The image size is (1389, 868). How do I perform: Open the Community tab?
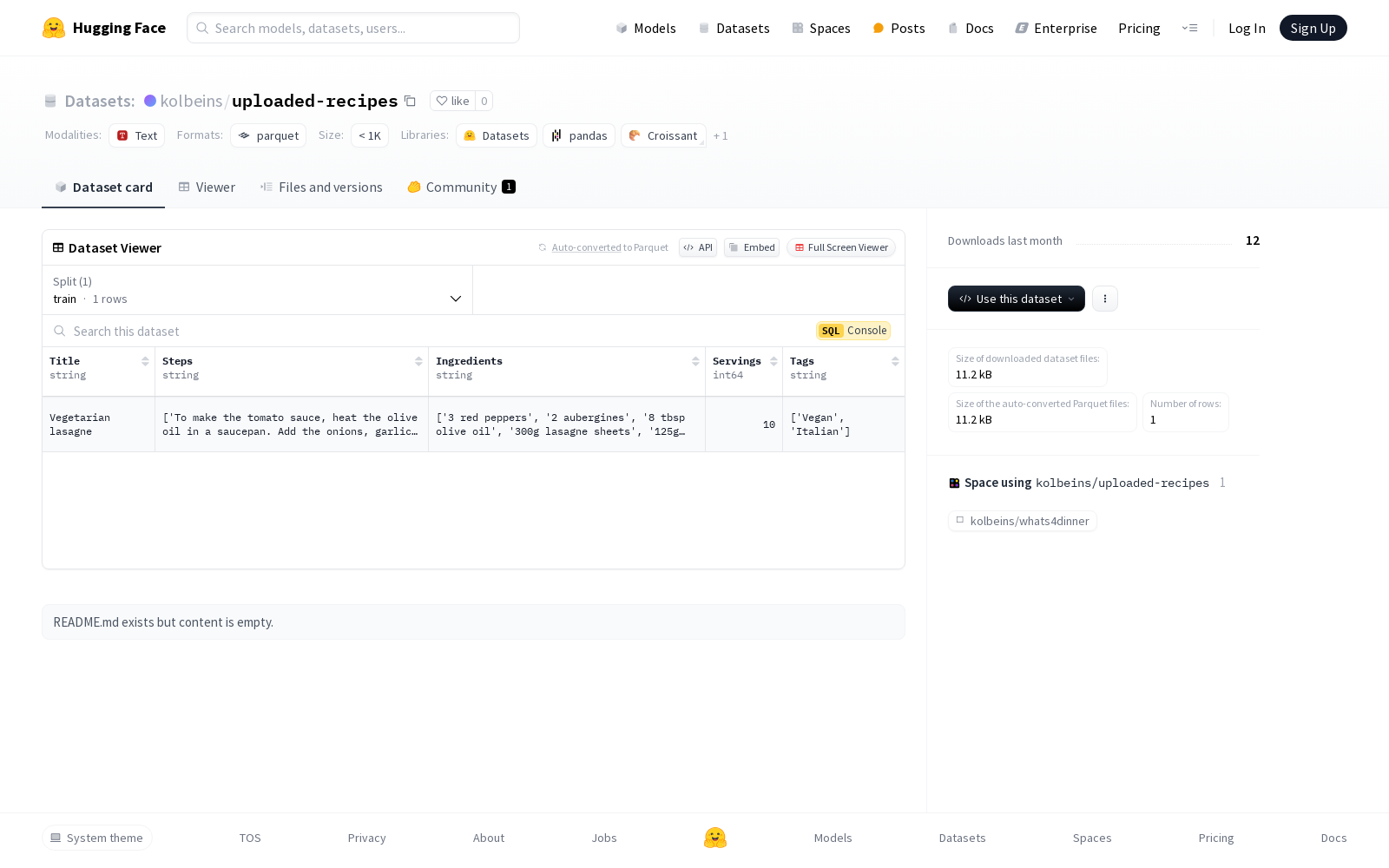click(461, 187)
